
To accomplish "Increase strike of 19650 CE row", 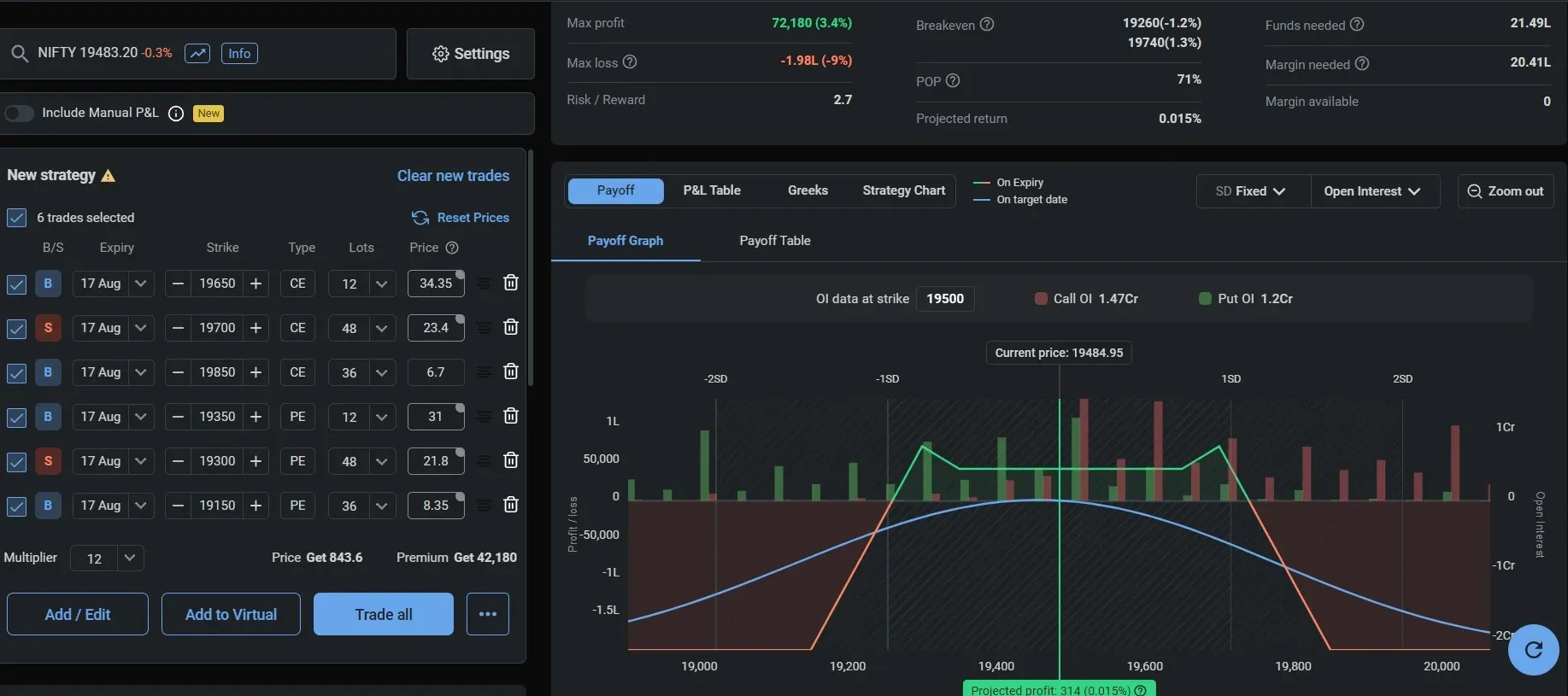I will pos(255,284).
